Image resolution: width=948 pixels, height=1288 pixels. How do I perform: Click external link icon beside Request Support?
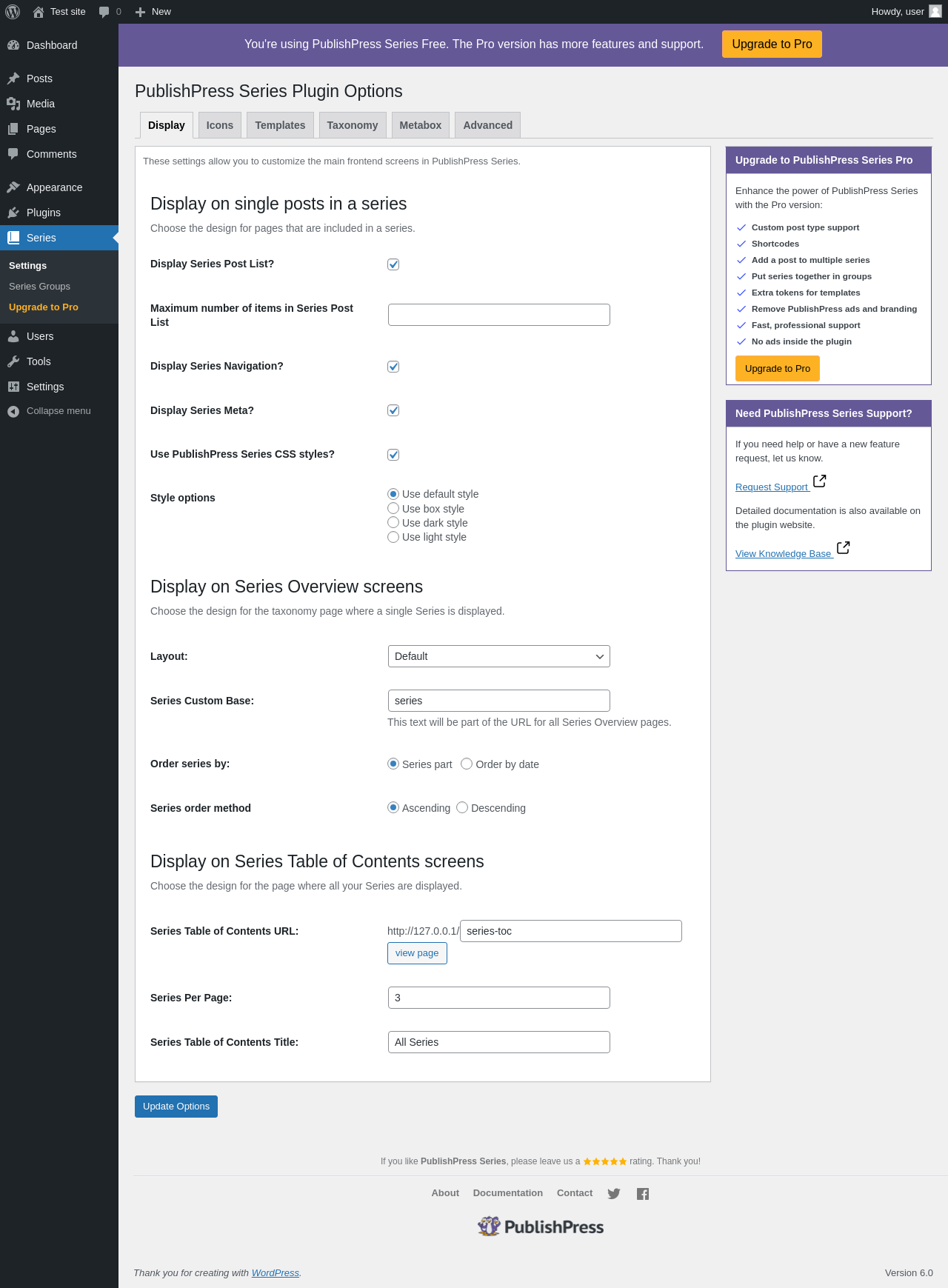820,481
